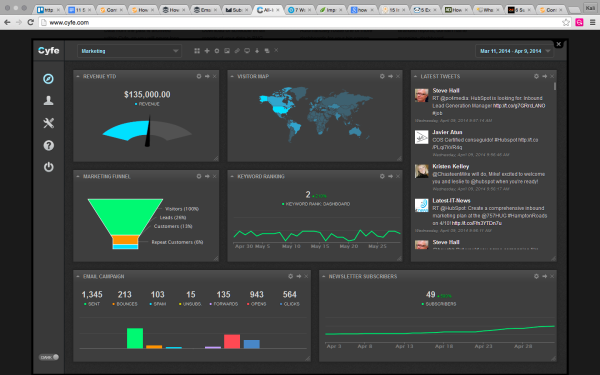The image size is (600, 375).
Task: Collapse the Marketing Funnel widget
Action: pos(78,176)
